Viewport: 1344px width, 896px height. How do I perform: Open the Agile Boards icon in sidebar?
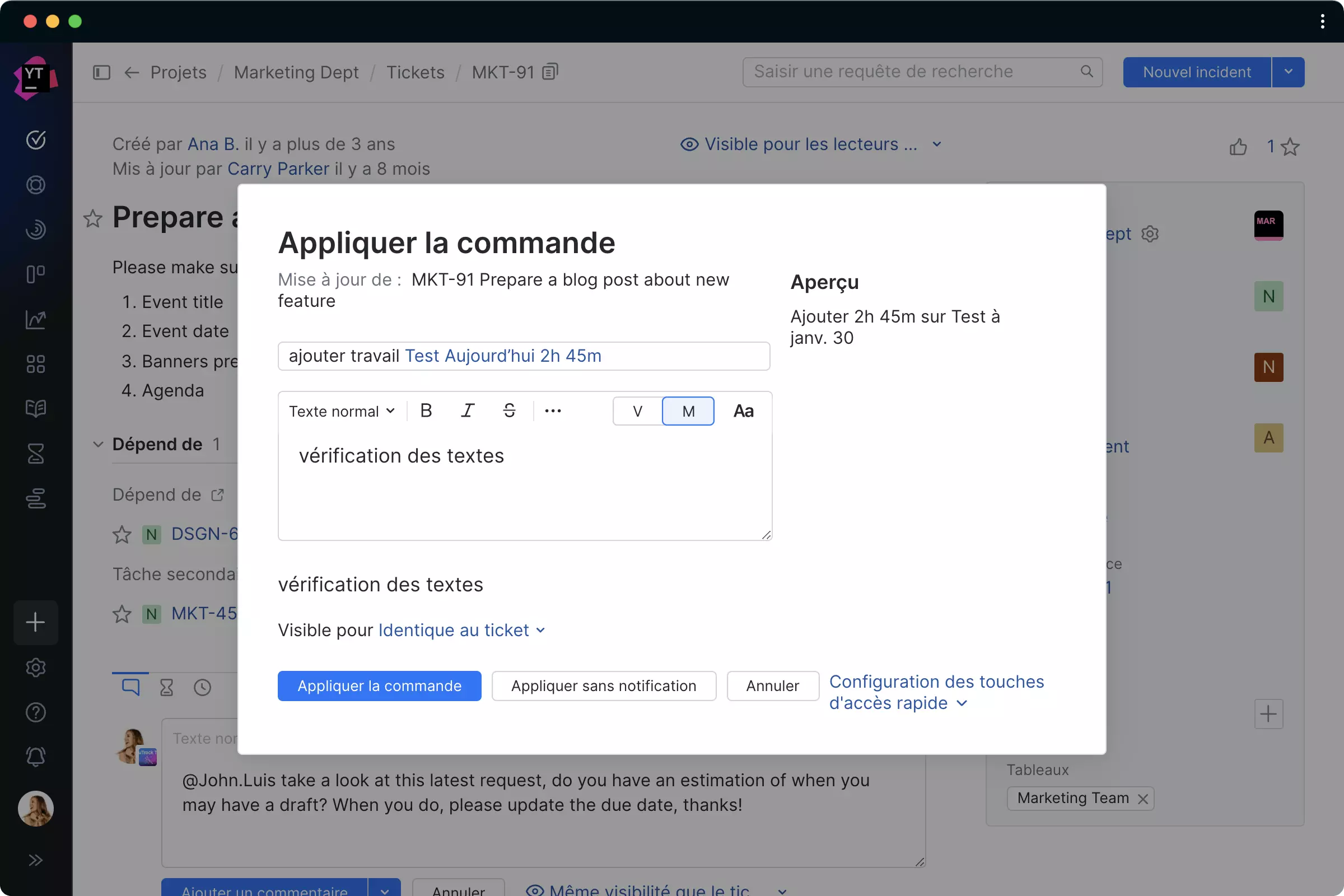point(35,274)
